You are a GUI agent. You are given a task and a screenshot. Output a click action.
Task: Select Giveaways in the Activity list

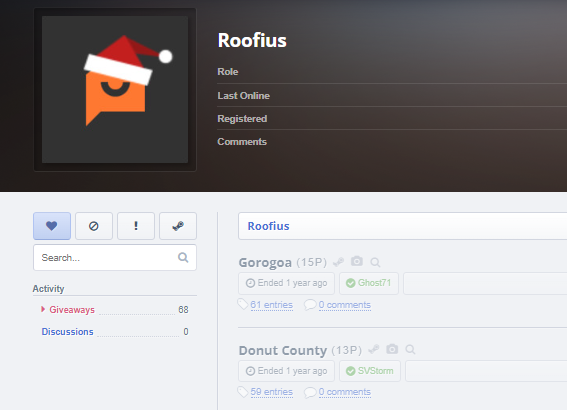(72, 310)
